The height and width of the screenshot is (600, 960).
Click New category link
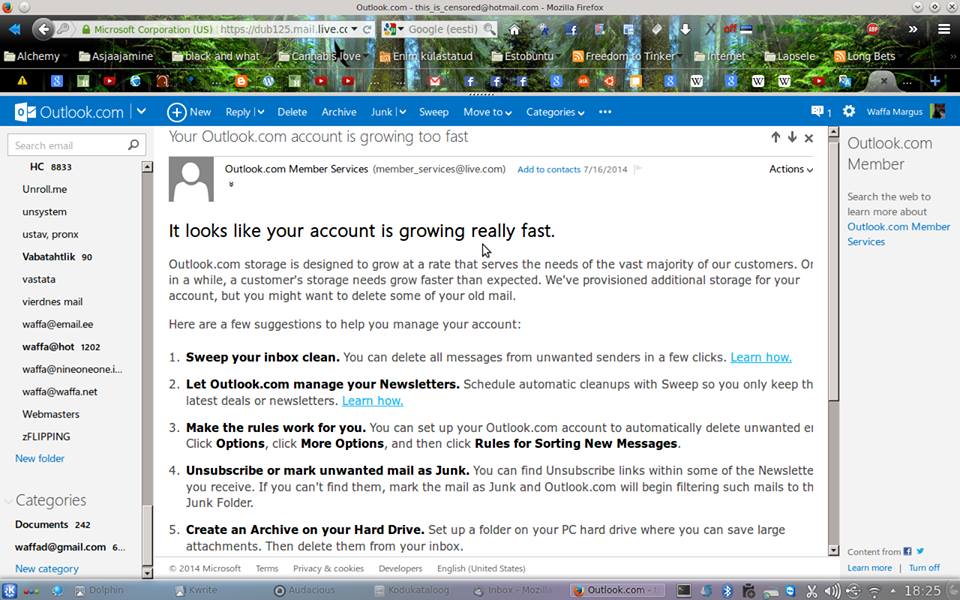pyautogui.click(x=47, y=569)
